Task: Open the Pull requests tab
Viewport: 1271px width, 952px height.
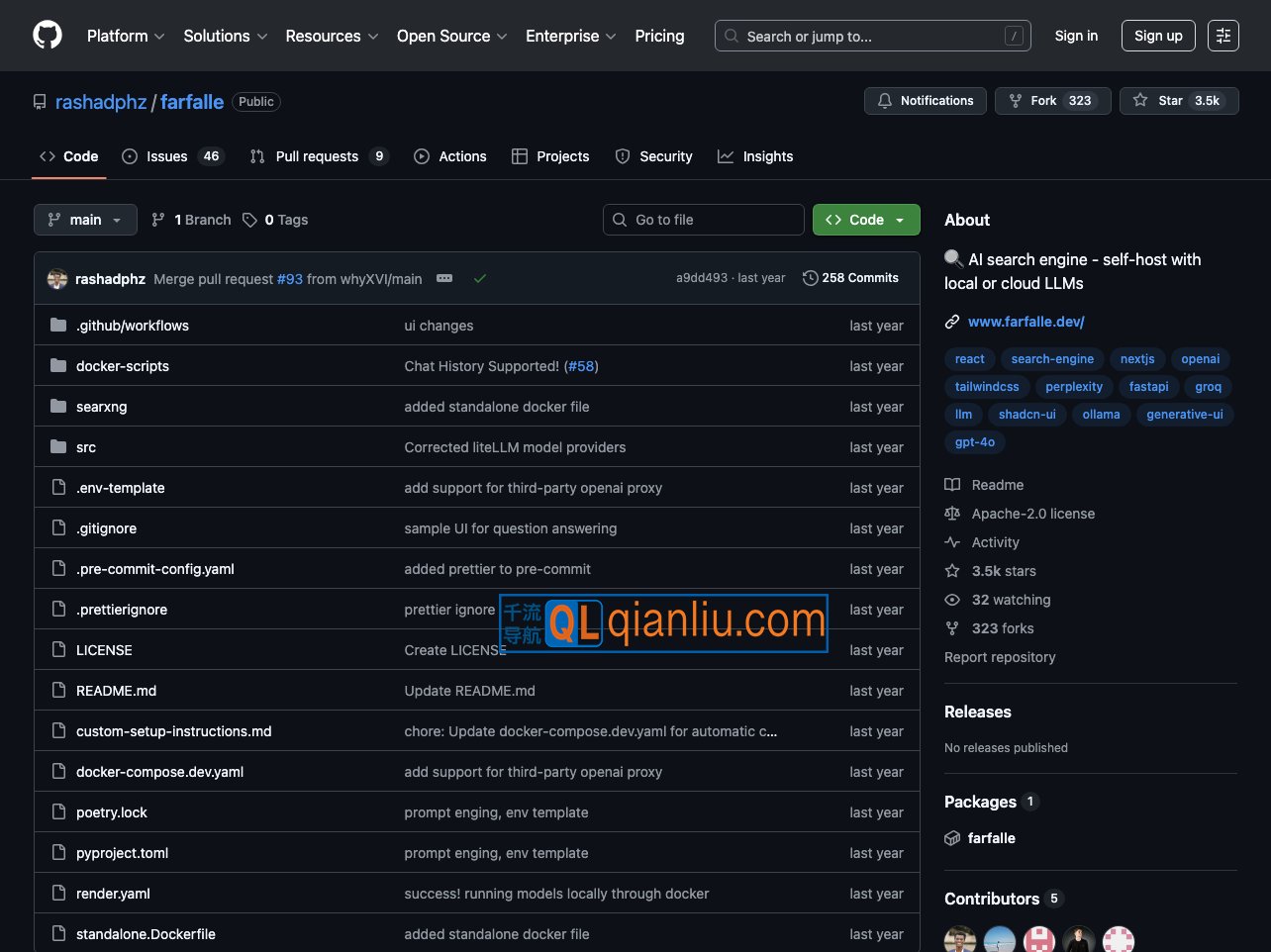Action: coord(318,156)
